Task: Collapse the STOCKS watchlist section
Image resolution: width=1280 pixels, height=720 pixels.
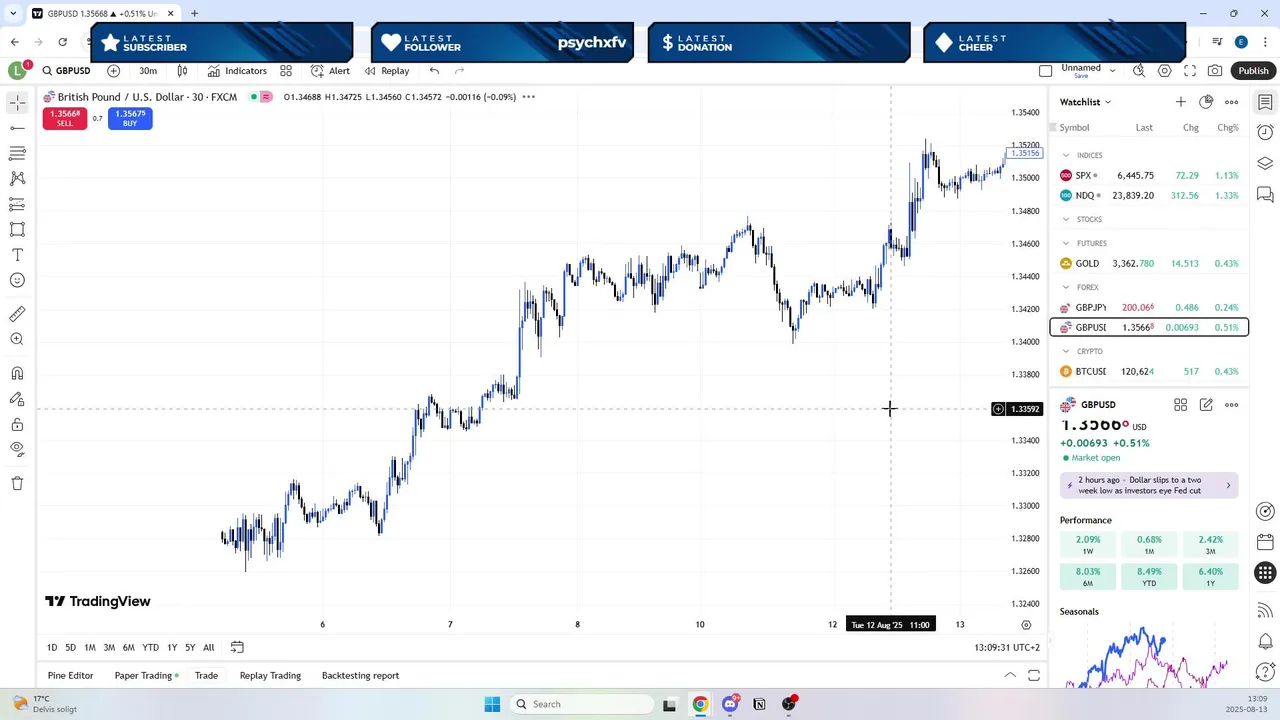Action: tap(1066, 219)
